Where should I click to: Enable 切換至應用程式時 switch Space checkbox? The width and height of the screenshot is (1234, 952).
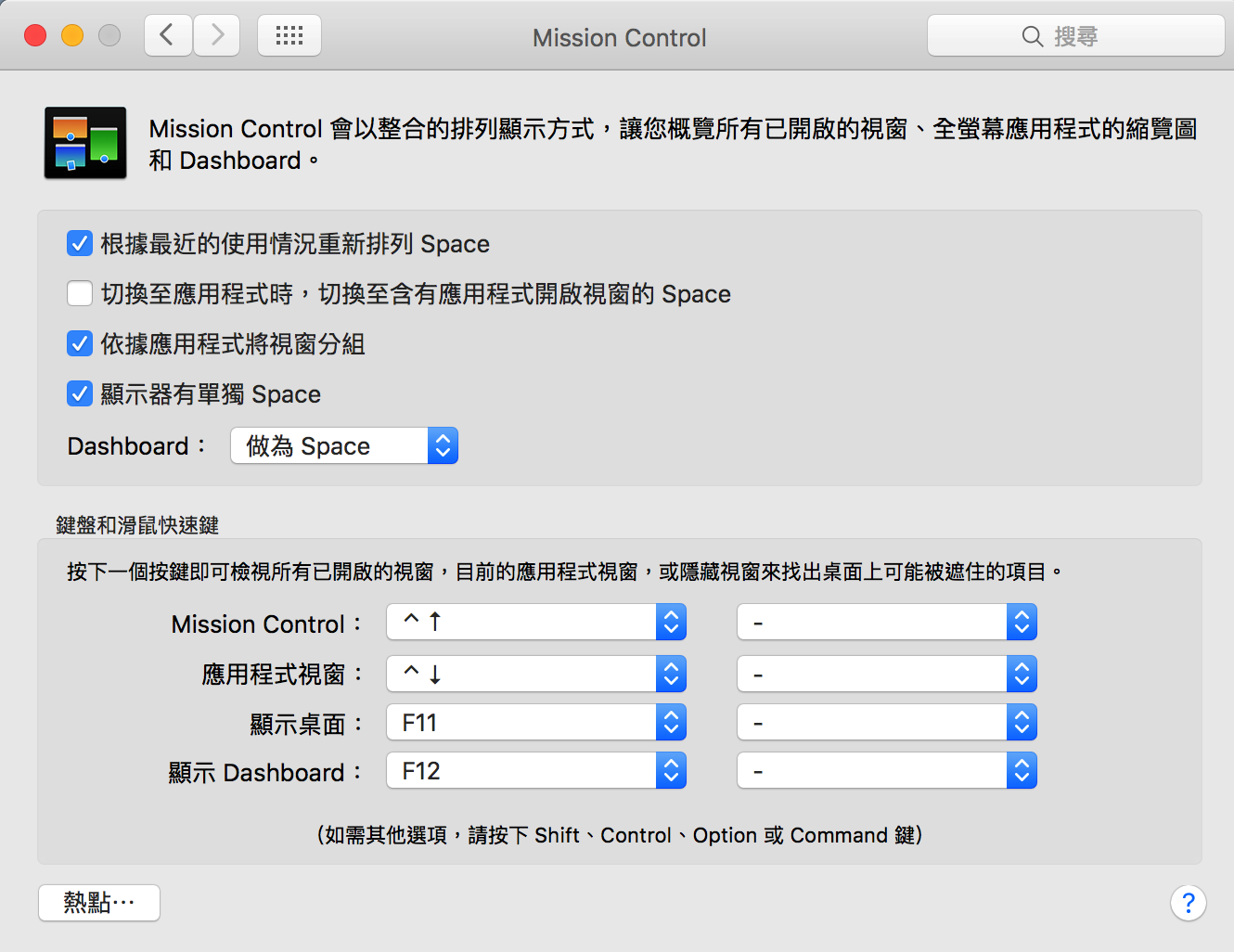coord(80,294)
